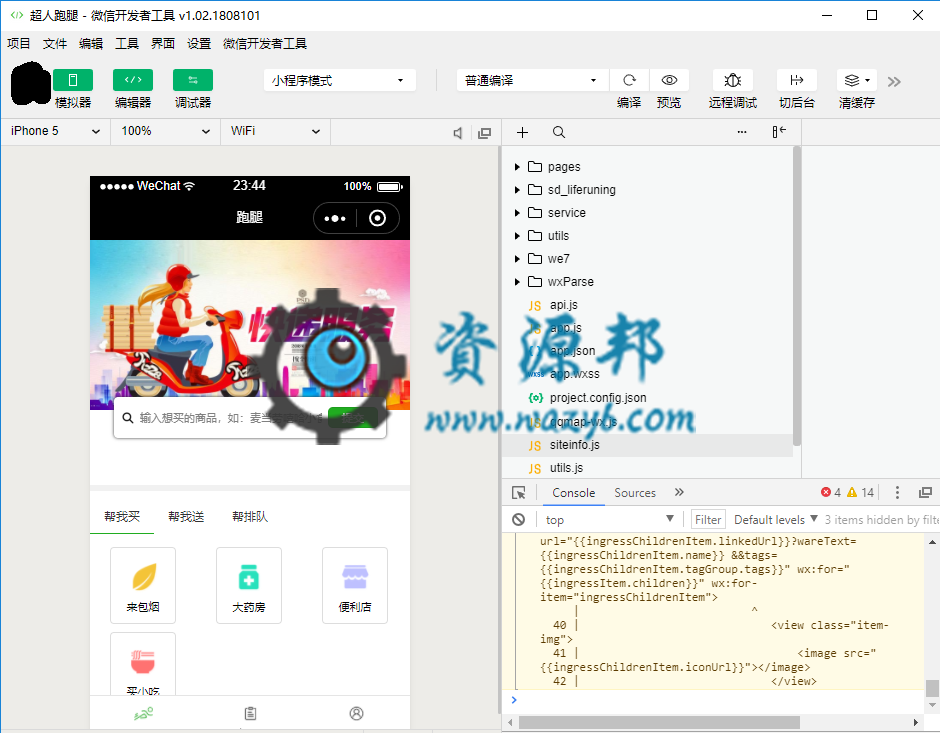940x733 pixels.
Task: Select the 帮我送 tab
Action: click(186, 517)
